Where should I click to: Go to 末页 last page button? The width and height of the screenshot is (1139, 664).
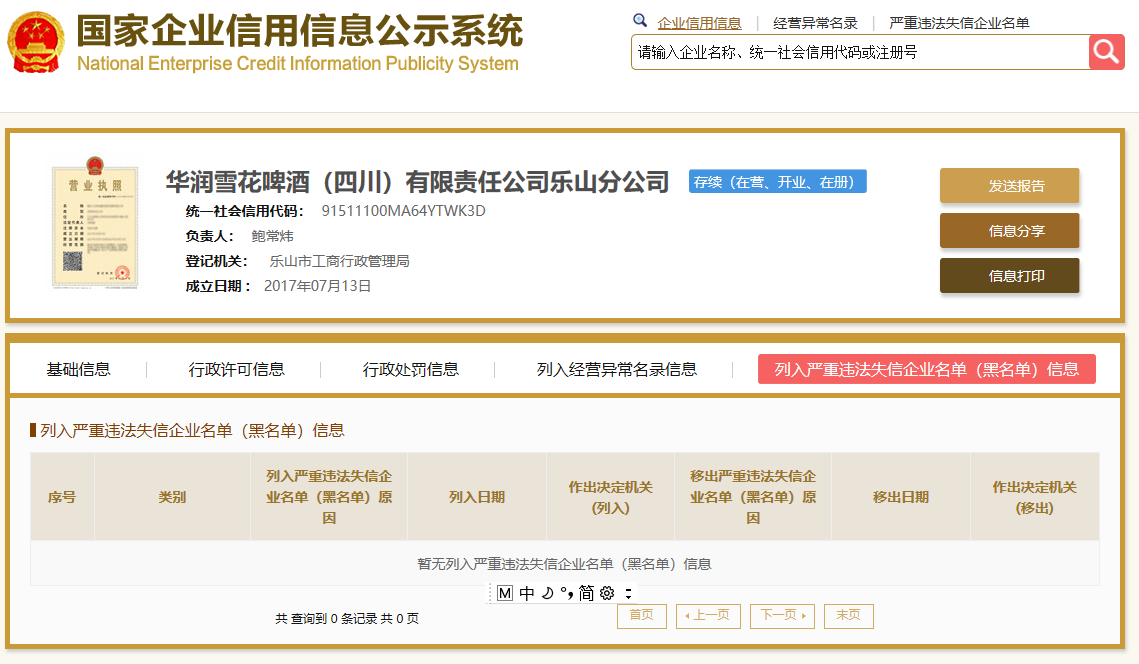tap(848, 615)
